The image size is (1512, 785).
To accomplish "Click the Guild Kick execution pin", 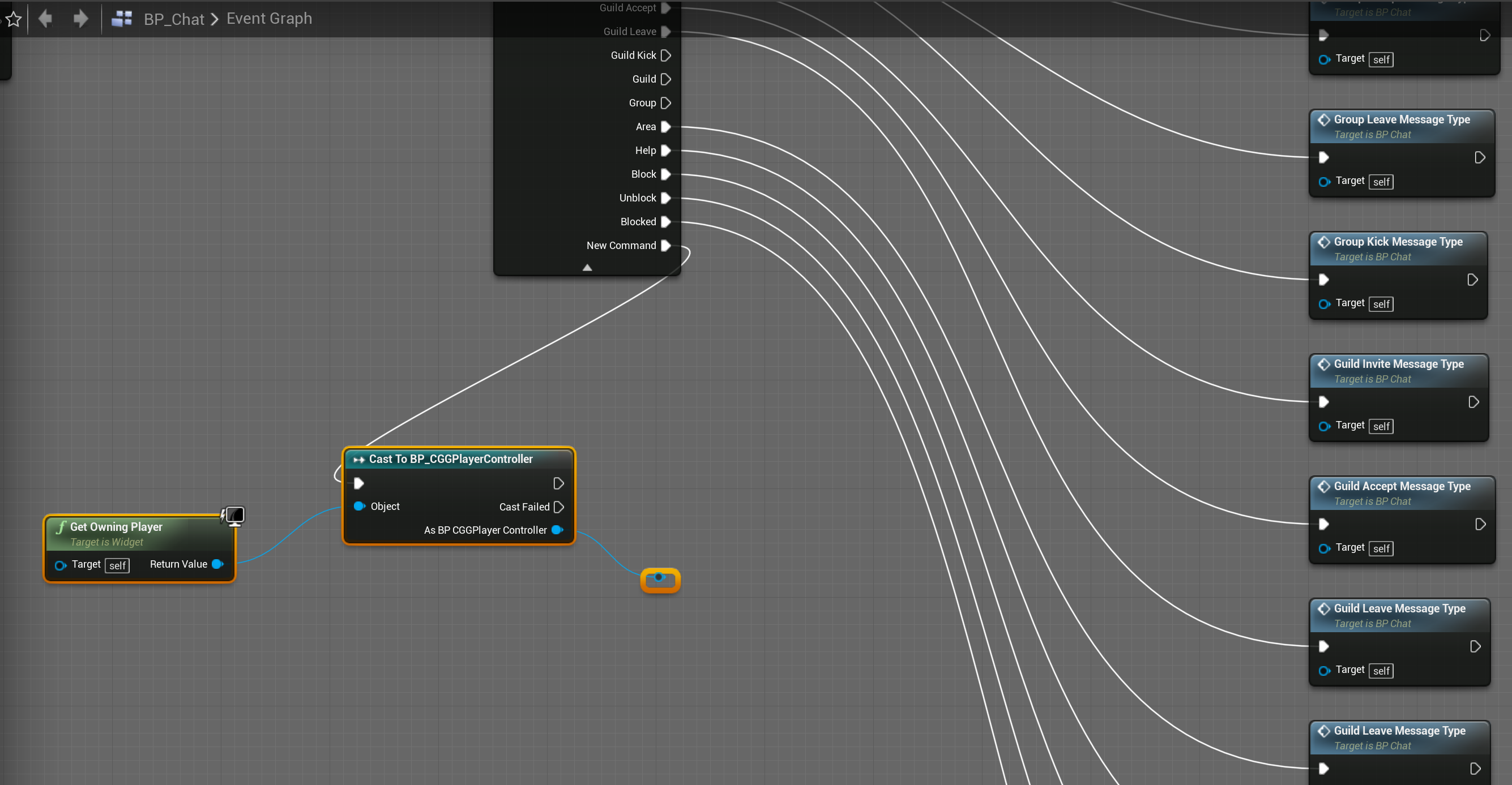I will click(665, 55).
